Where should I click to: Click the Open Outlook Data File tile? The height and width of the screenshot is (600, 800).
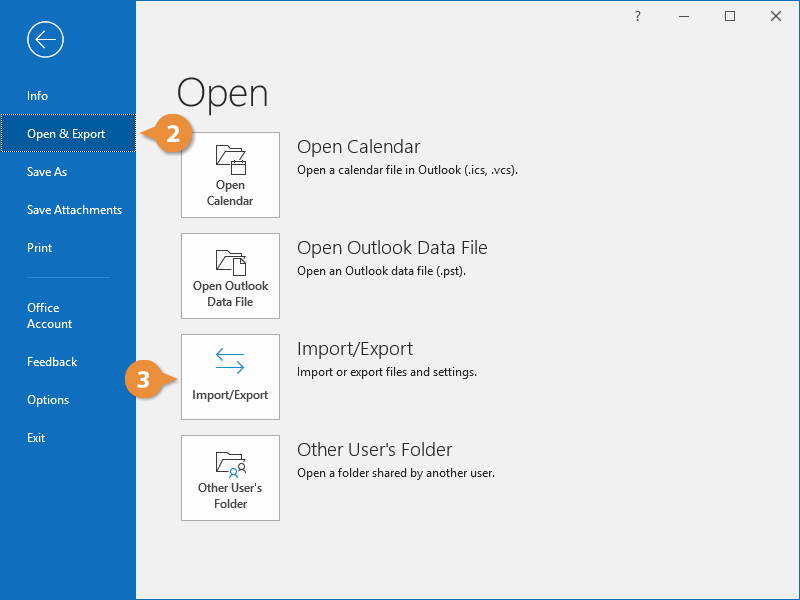[230, 276]
